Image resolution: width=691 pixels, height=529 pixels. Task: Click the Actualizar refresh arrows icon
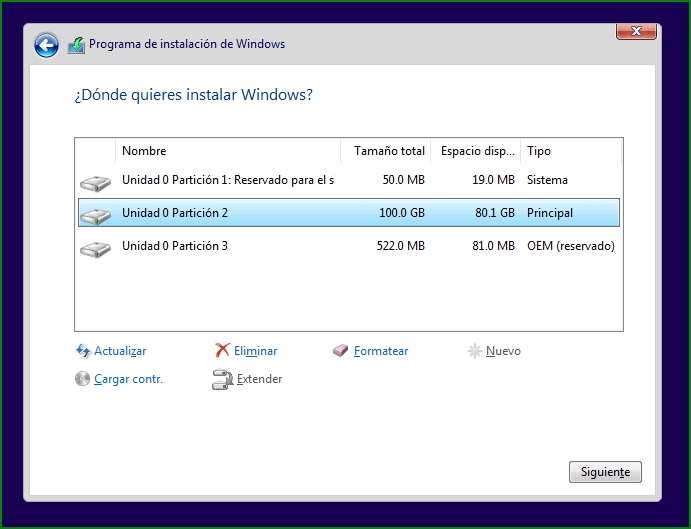click(83, 351)
